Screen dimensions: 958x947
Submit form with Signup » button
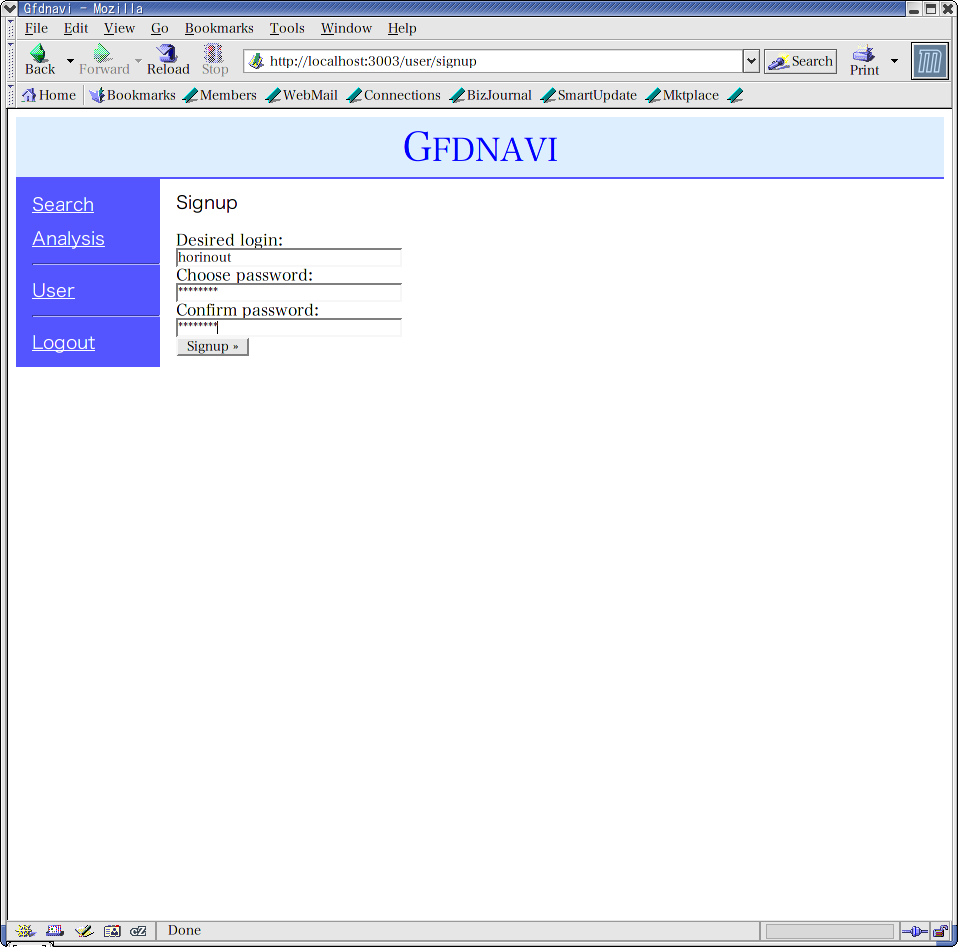click(x=212, y=346)
